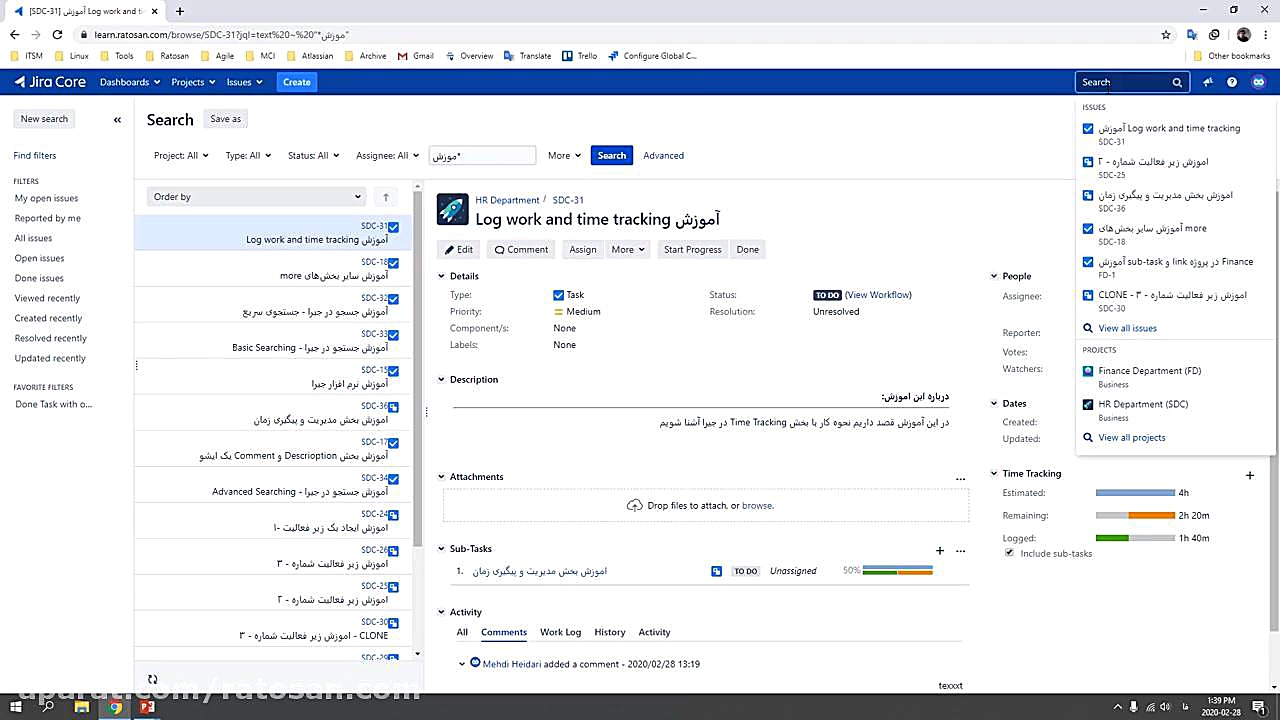Click the Task type checkbox icon in Details
The height and width of the screenshot is (720, 1280).
pos(558,295)
